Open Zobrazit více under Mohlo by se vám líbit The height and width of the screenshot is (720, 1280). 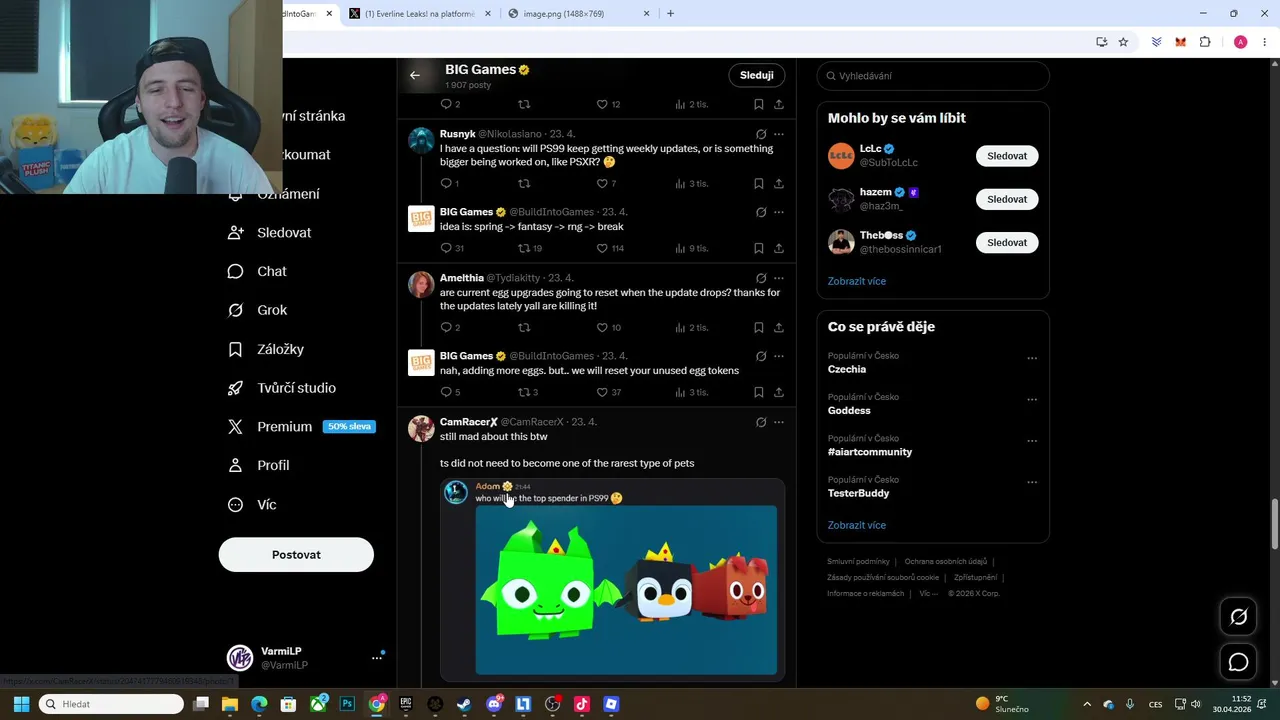click(857, 281)
